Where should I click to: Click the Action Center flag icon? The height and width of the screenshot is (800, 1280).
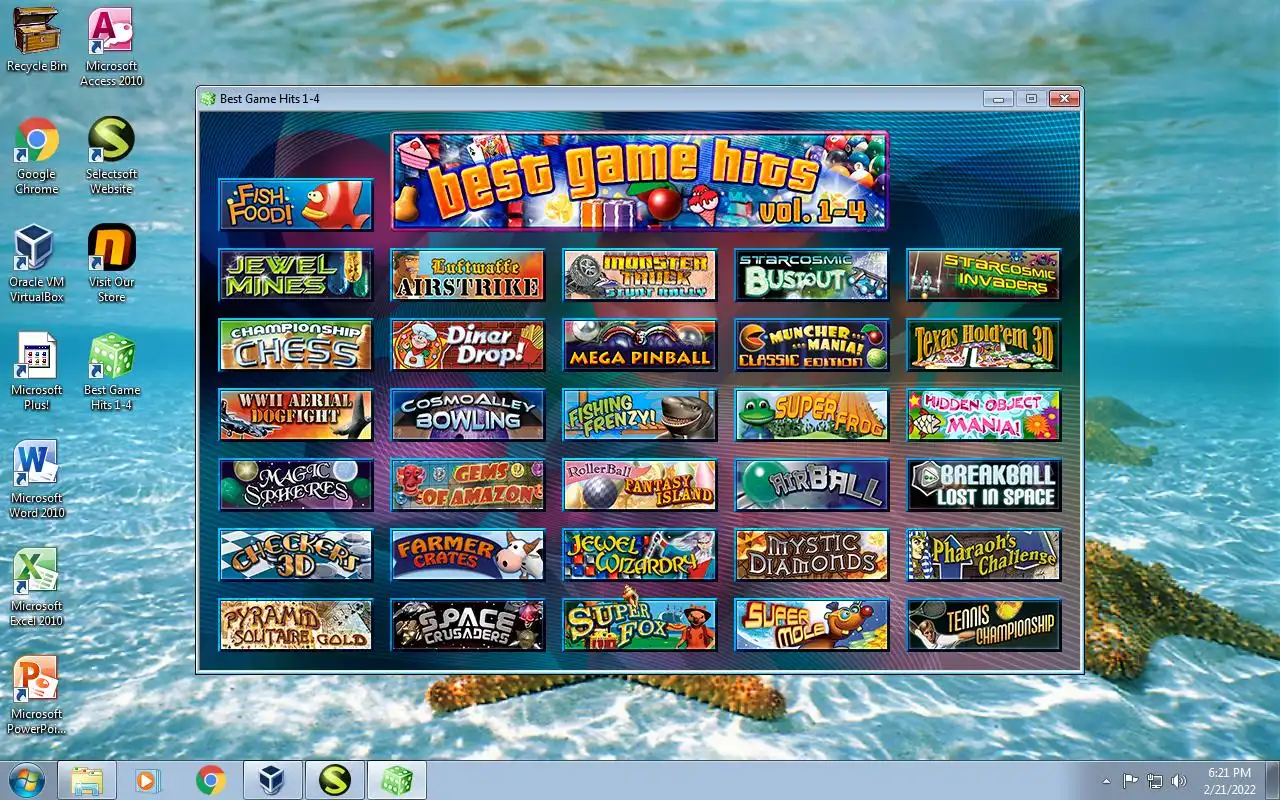(1131, 781)
